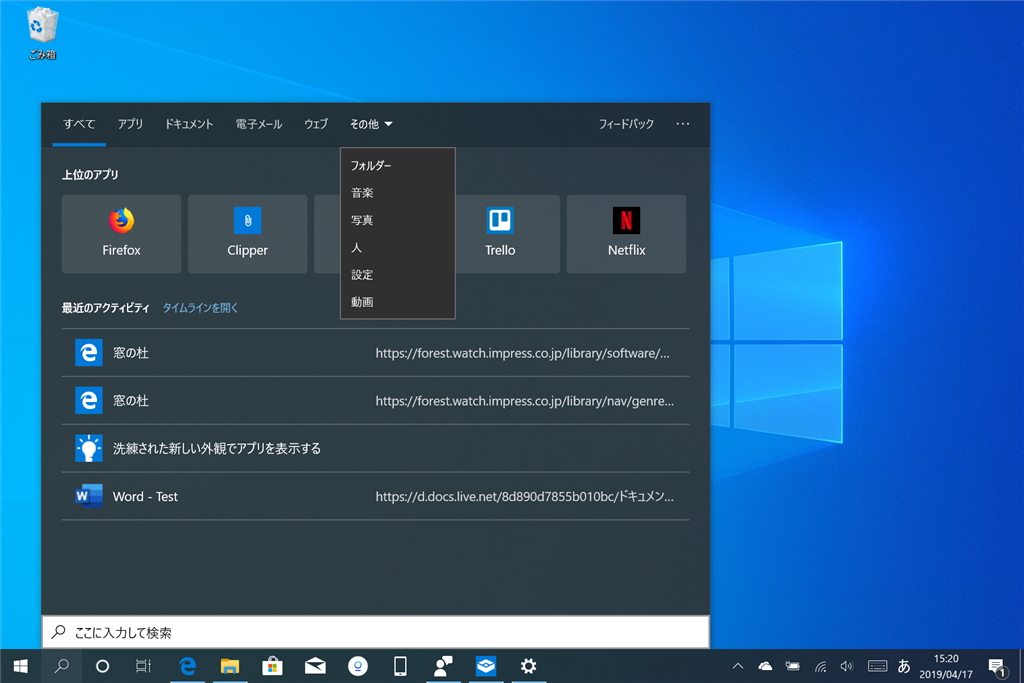Open the Feedback Hub taskbar icon

(443, 666)
